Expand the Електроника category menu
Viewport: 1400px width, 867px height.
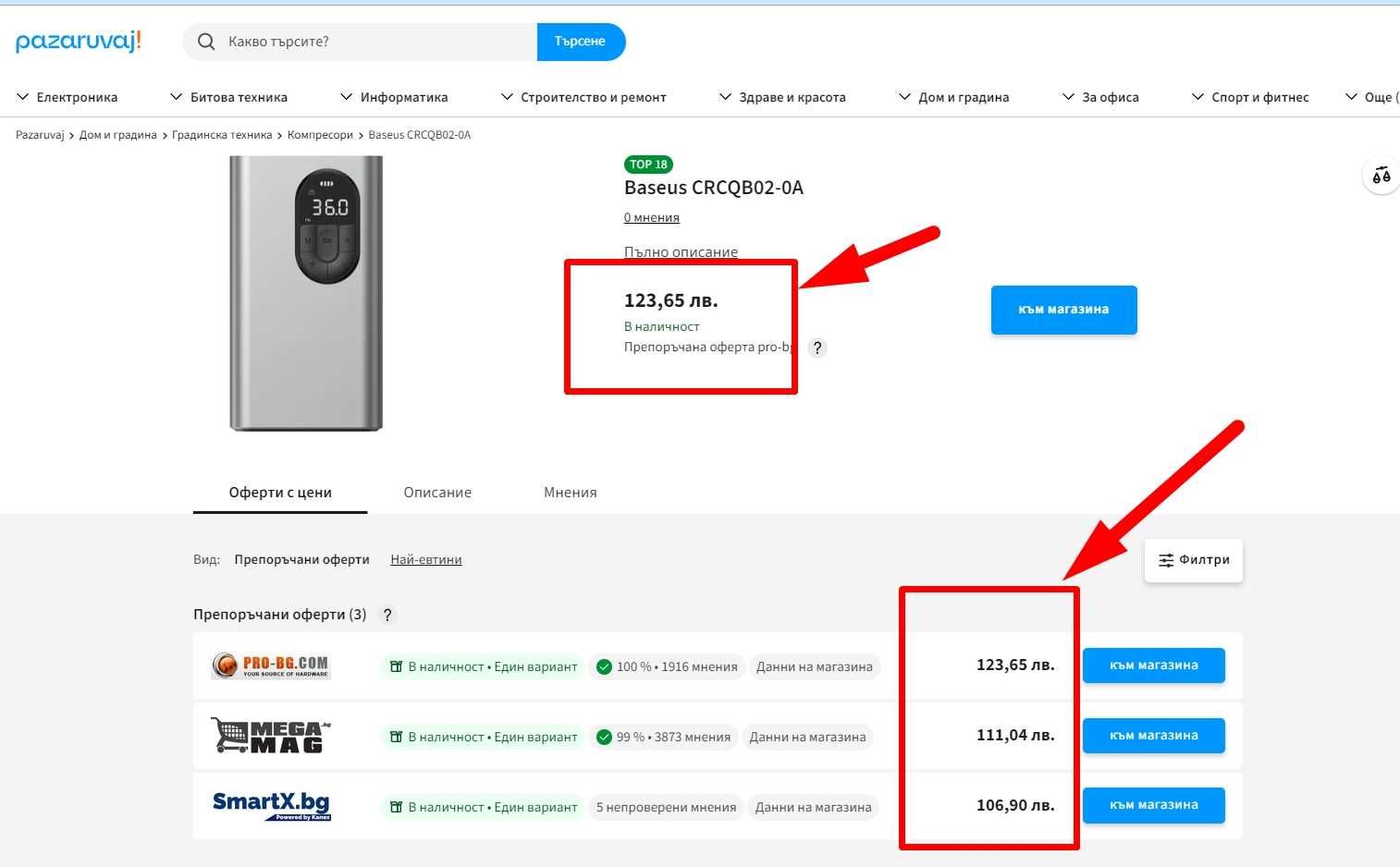click(68, 97)
